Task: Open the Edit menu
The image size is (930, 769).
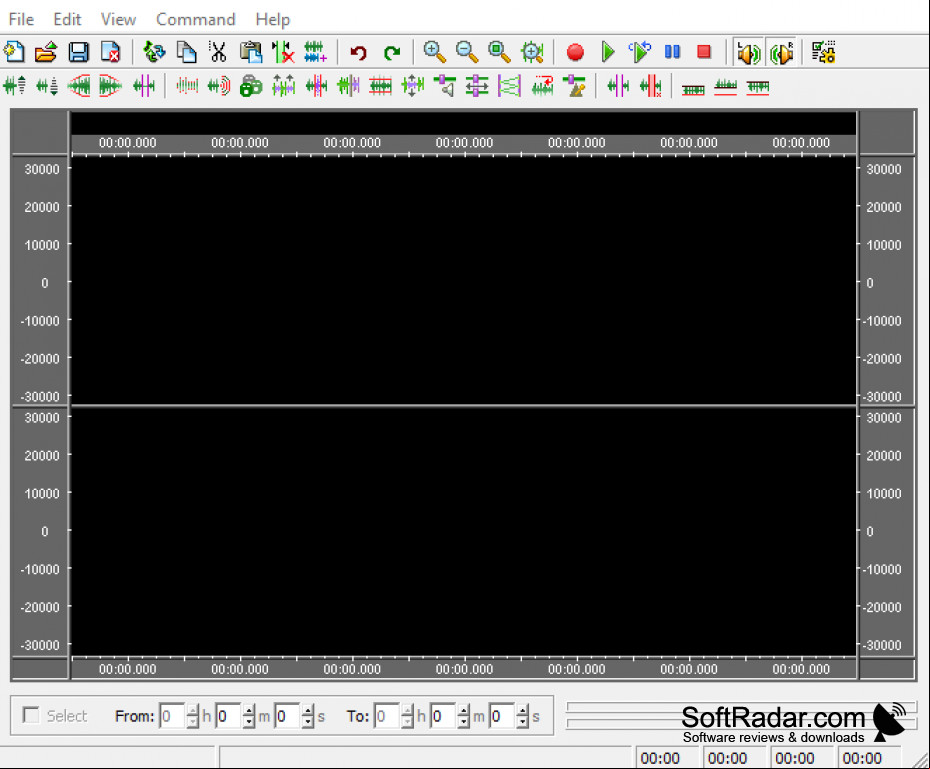Action: [67, 20]
